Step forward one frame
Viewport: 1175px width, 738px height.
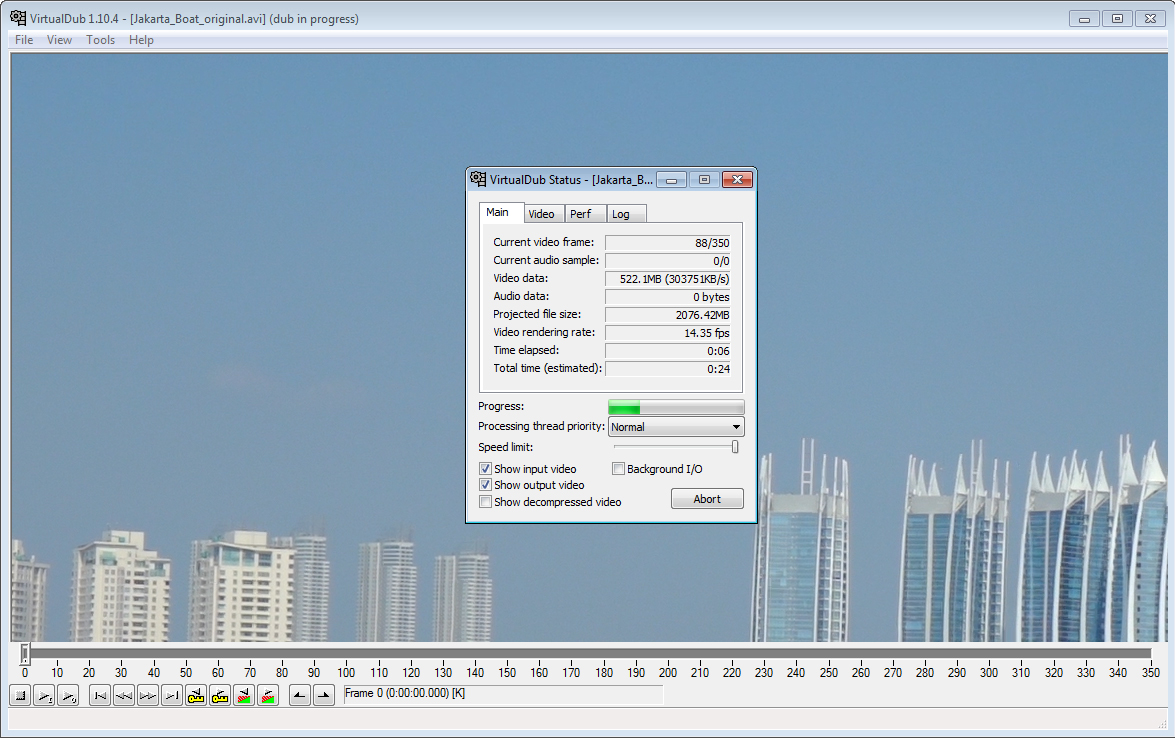click(148, 696)
